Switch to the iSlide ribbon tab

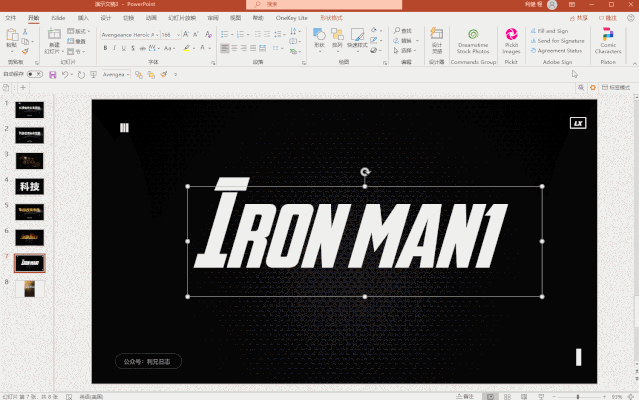58,18
